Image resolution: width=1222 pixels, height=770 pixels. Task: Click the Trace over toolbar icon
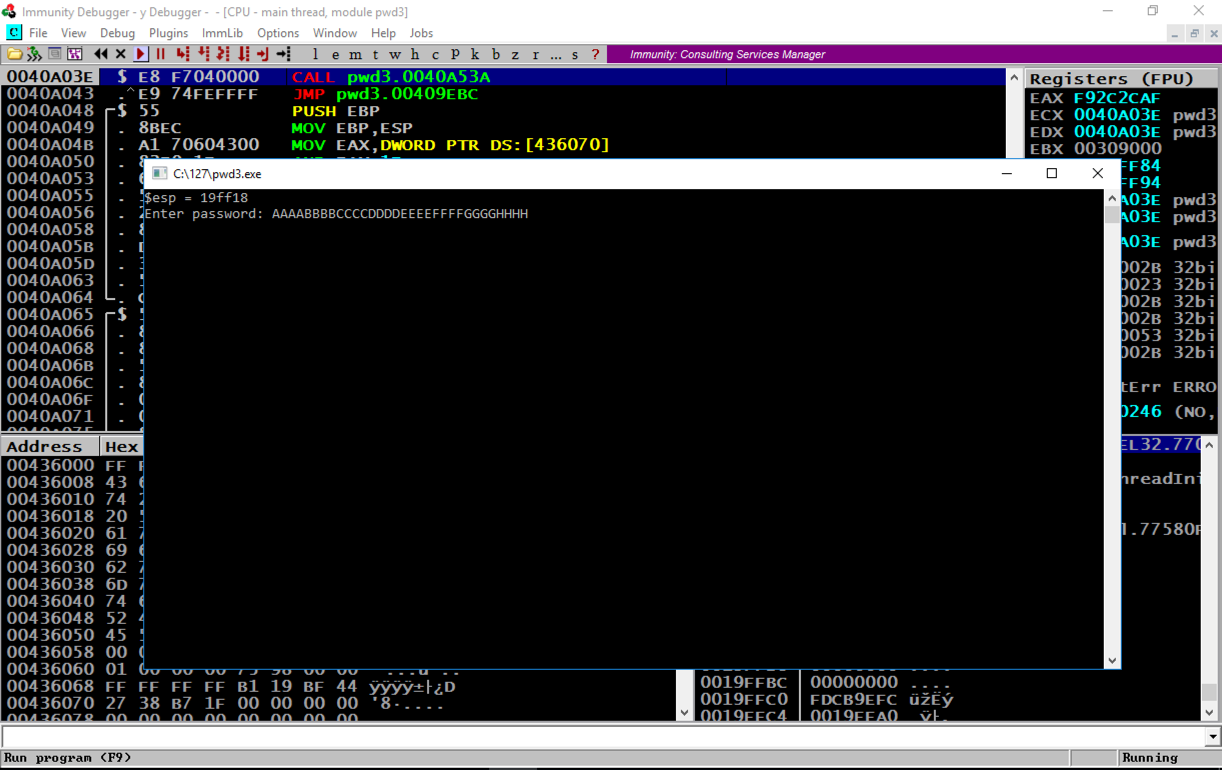[x=243, y=54]
